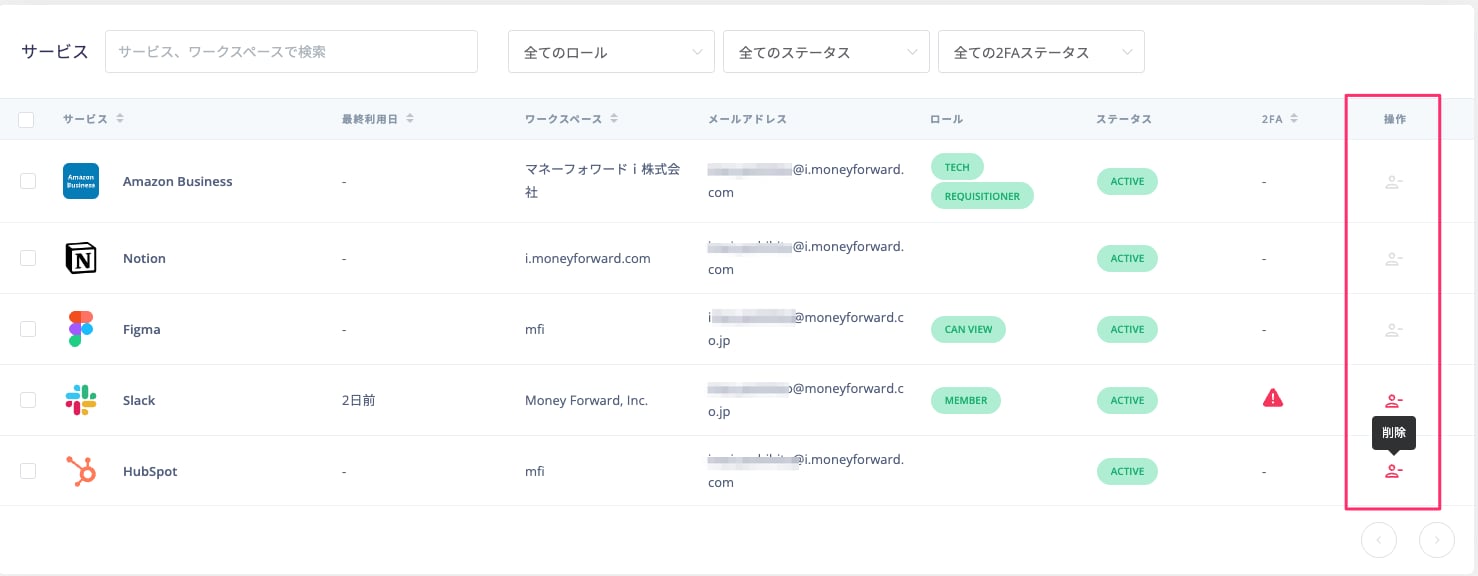Click the HubSpot service name
Screen dimensions: 1478x576
pos(150,472)
